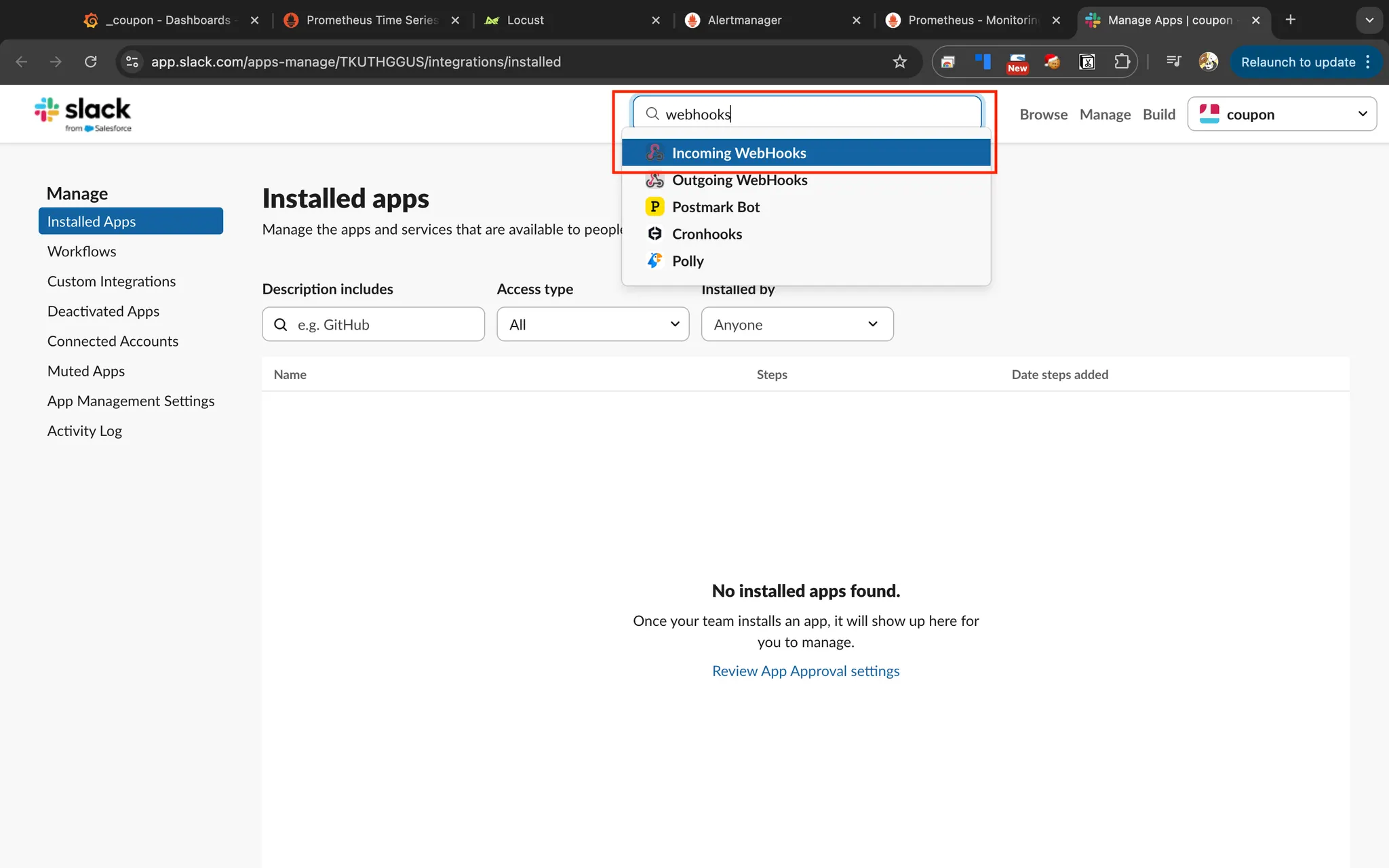
Task: Open the Installed by Anyone dropdown
Action: tap(797, 324)
